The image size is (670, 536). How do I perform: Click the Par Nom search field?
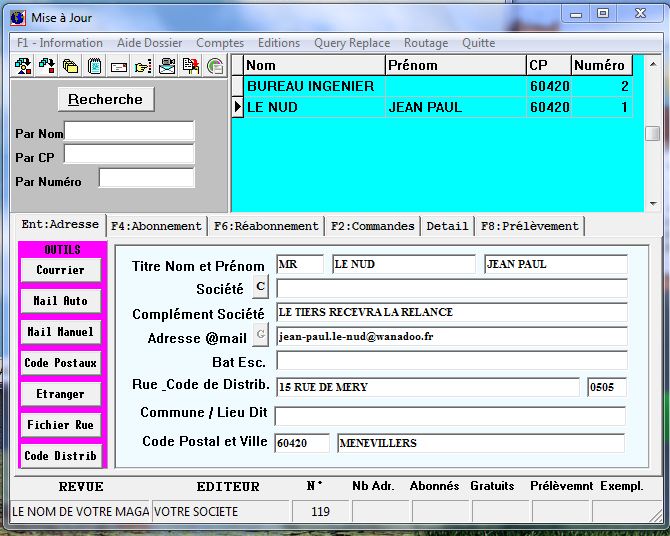tap(129, 132)
